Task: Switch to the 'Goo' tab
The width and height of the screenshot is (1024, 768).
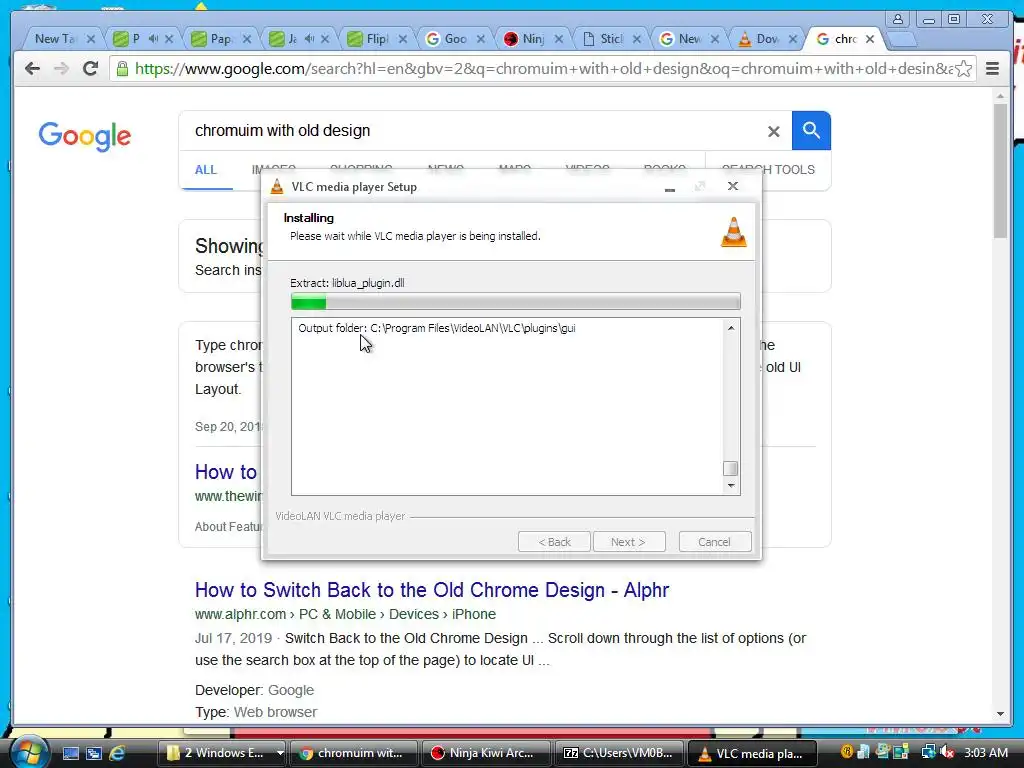Action: click(x=454, y=39)
